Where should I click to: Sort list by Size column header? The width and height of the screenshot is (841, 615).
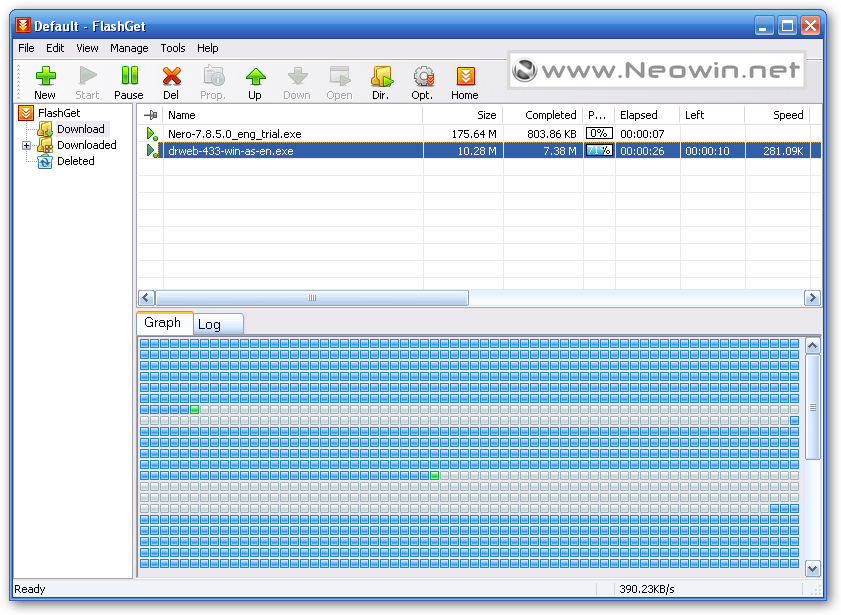[x=463, y=115]
